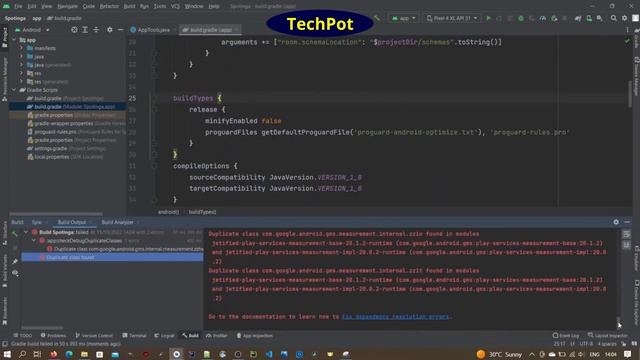The image size is (640, 360).
Task: Expand the java folder arrow
Action: 22,56
